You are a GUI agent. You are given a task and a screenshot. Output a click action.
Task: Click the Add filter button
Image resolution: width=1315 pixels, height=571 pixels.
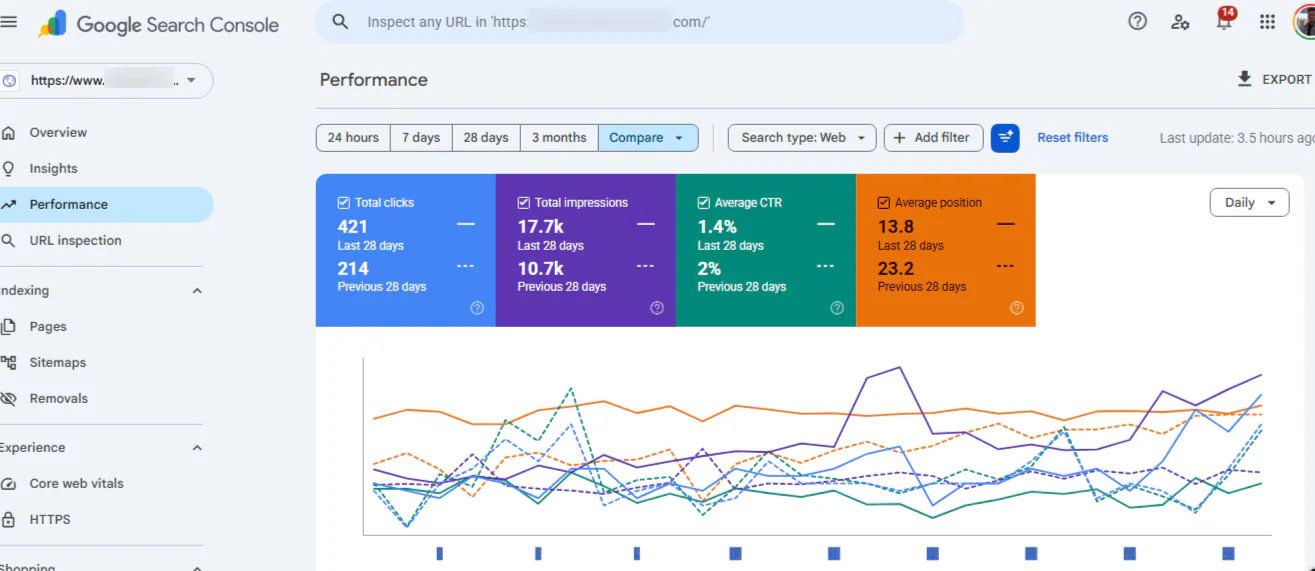[934, 138]
